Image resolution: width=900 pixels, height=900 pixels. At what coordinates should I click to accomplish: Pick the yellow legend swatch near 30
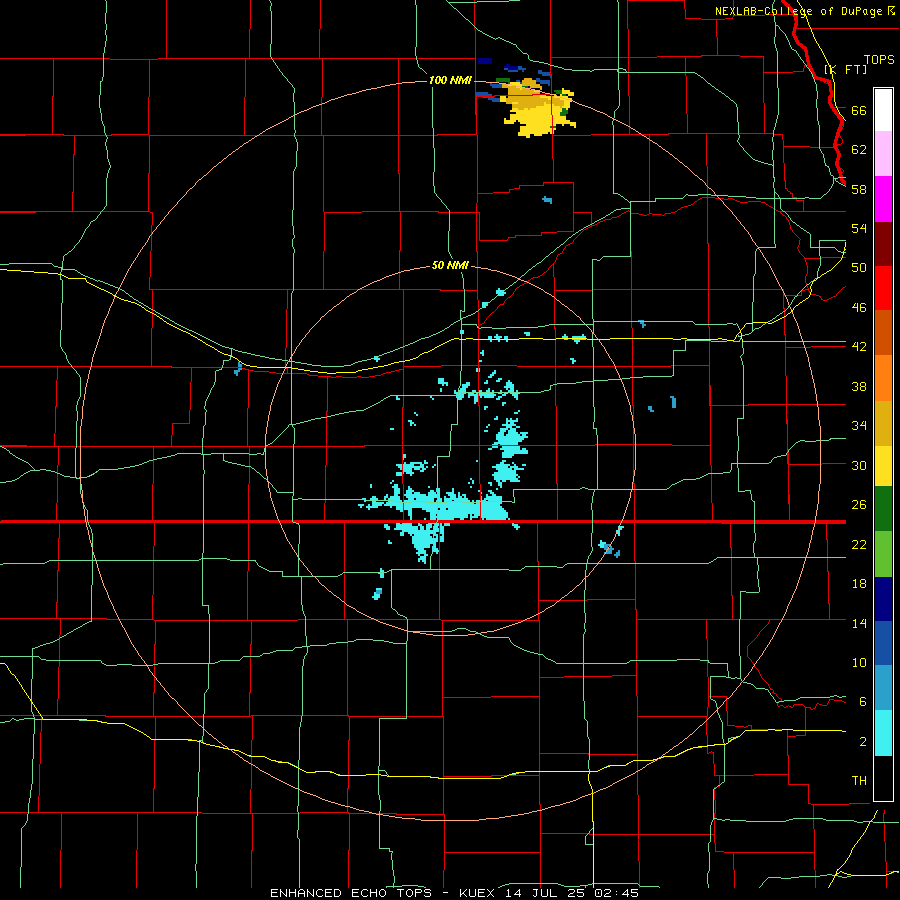point(883,466)
